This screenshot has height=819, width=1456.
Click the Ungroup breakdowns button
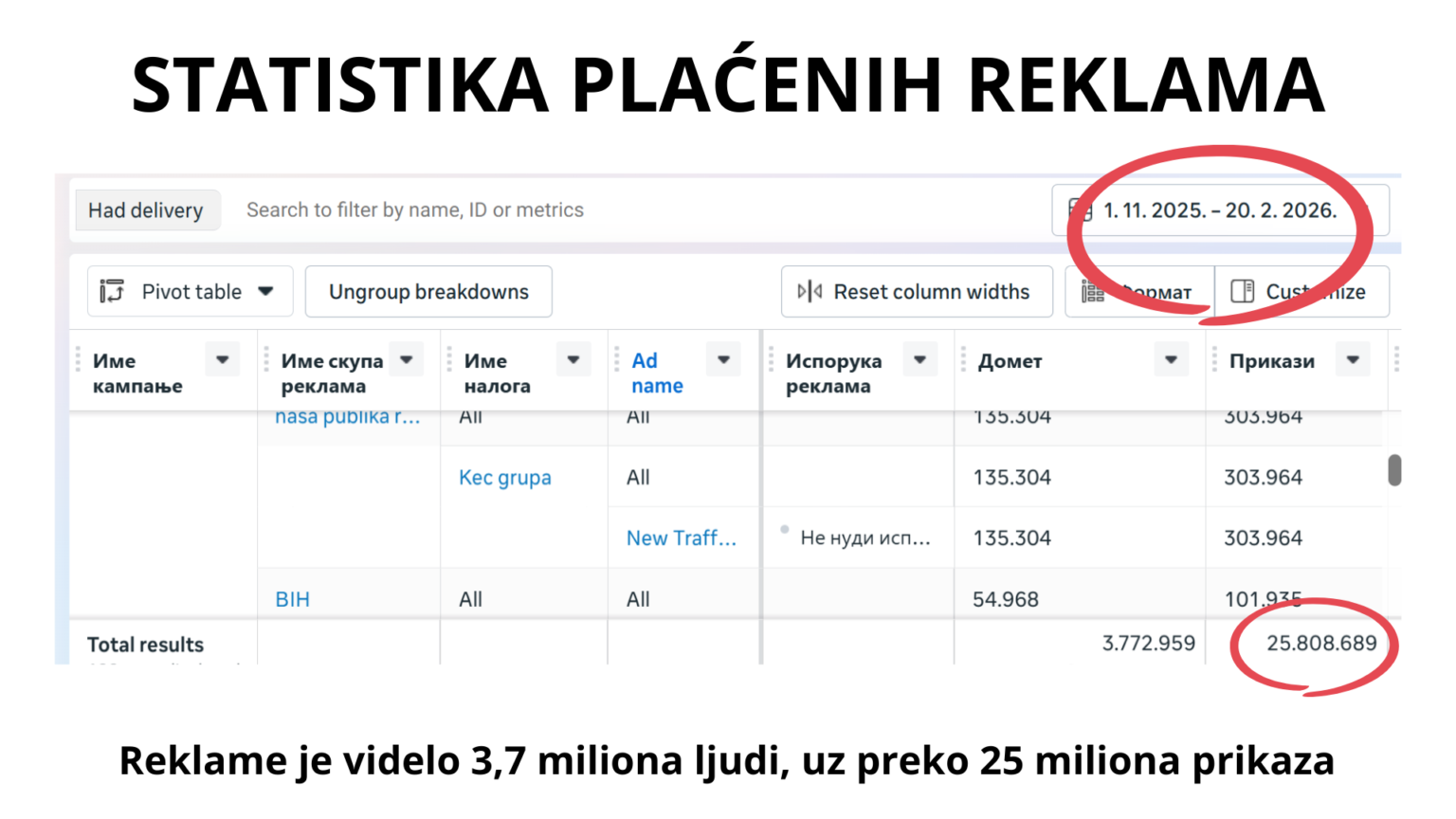(428, 292)
